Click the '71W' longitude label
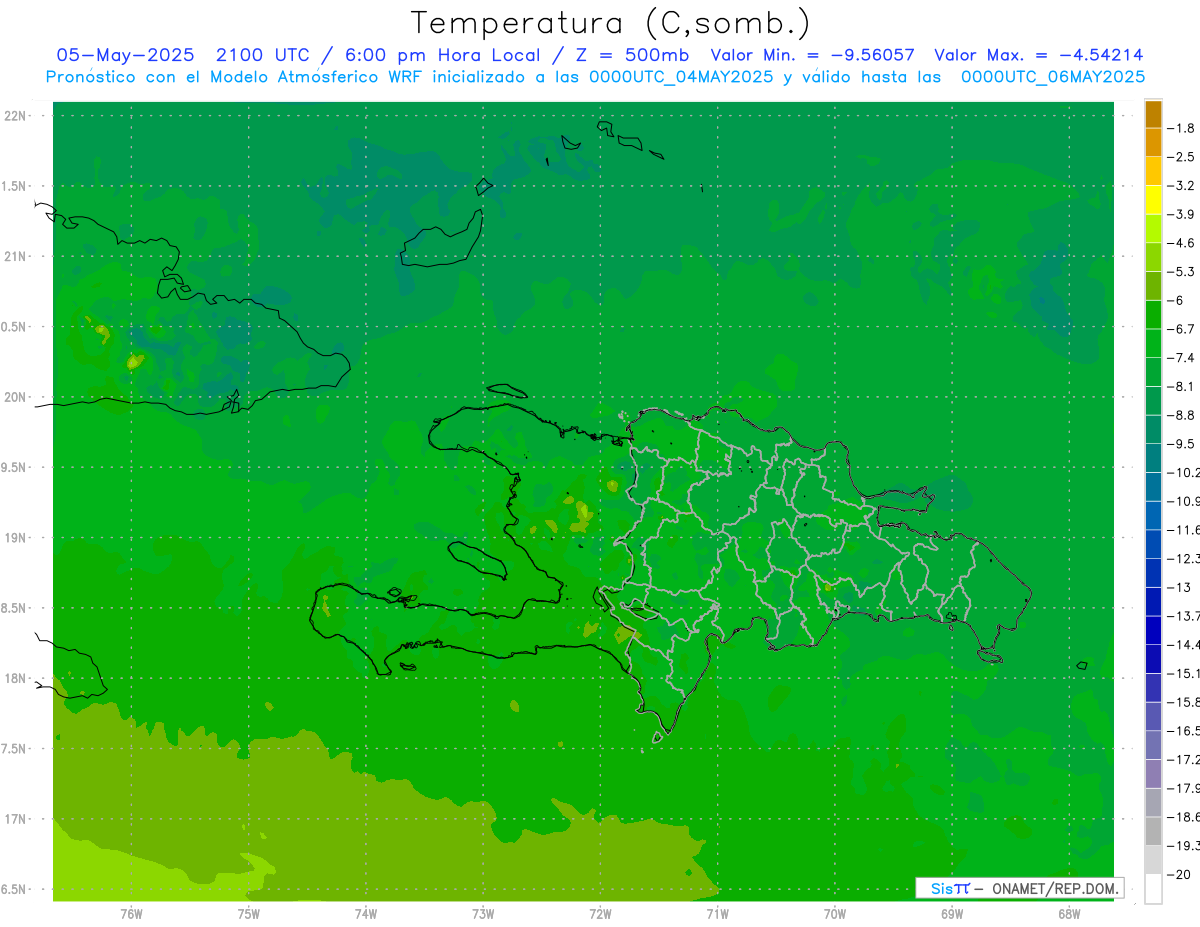The width and height of the screenshot is (1200, 927). [717, 914]
